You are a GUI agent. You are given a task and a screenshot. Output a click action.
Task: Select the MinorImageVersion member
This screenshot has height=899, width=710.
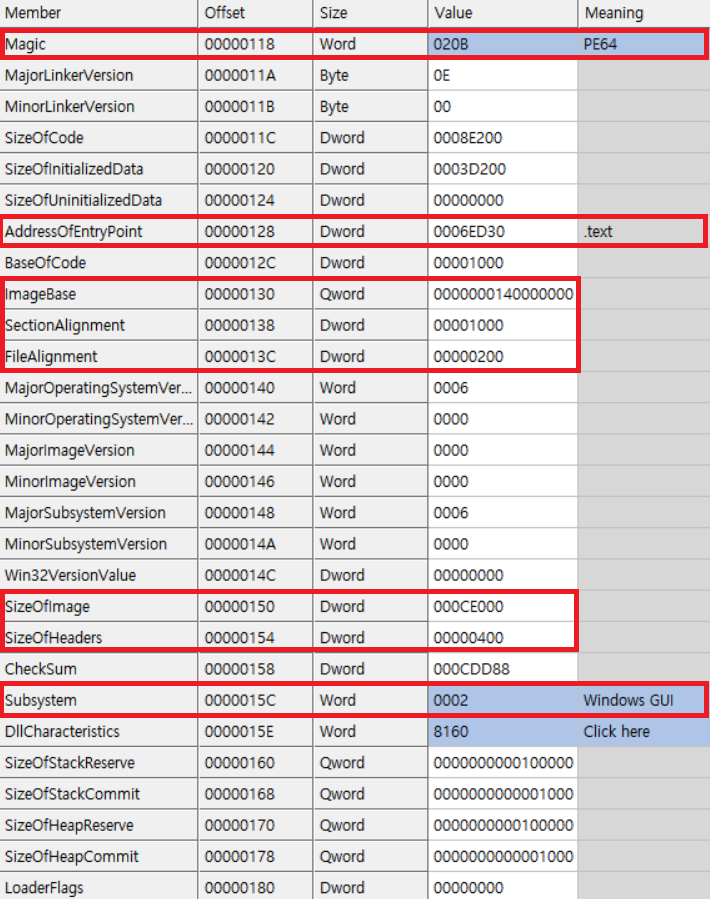99,482
